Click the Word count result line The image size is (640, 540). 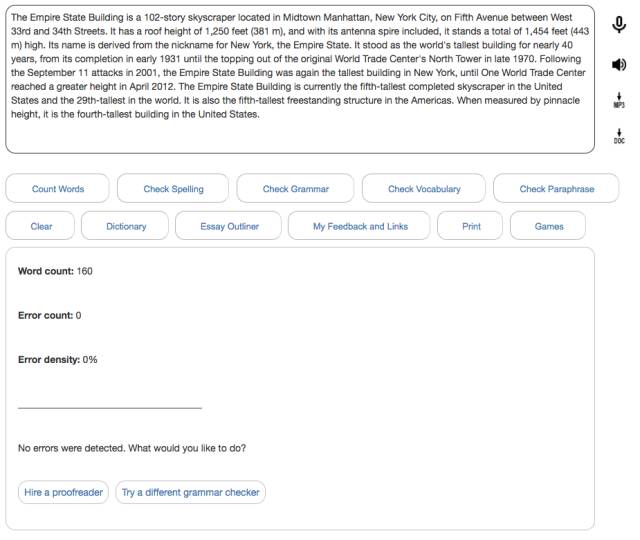[x=56, y=271]
